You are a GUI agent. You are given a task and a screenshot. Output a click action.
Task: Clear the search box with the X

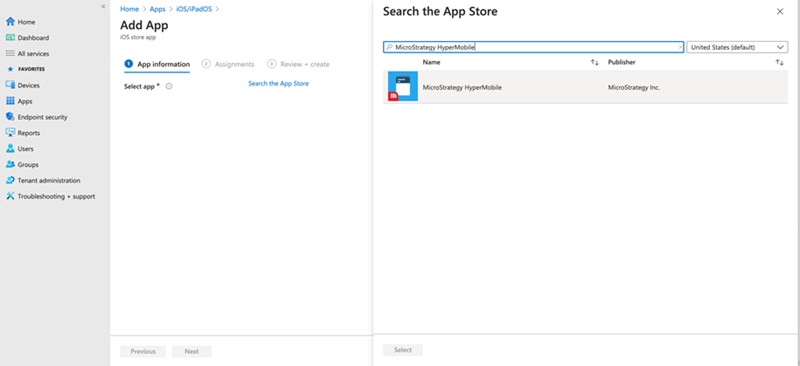pos(680,47)
